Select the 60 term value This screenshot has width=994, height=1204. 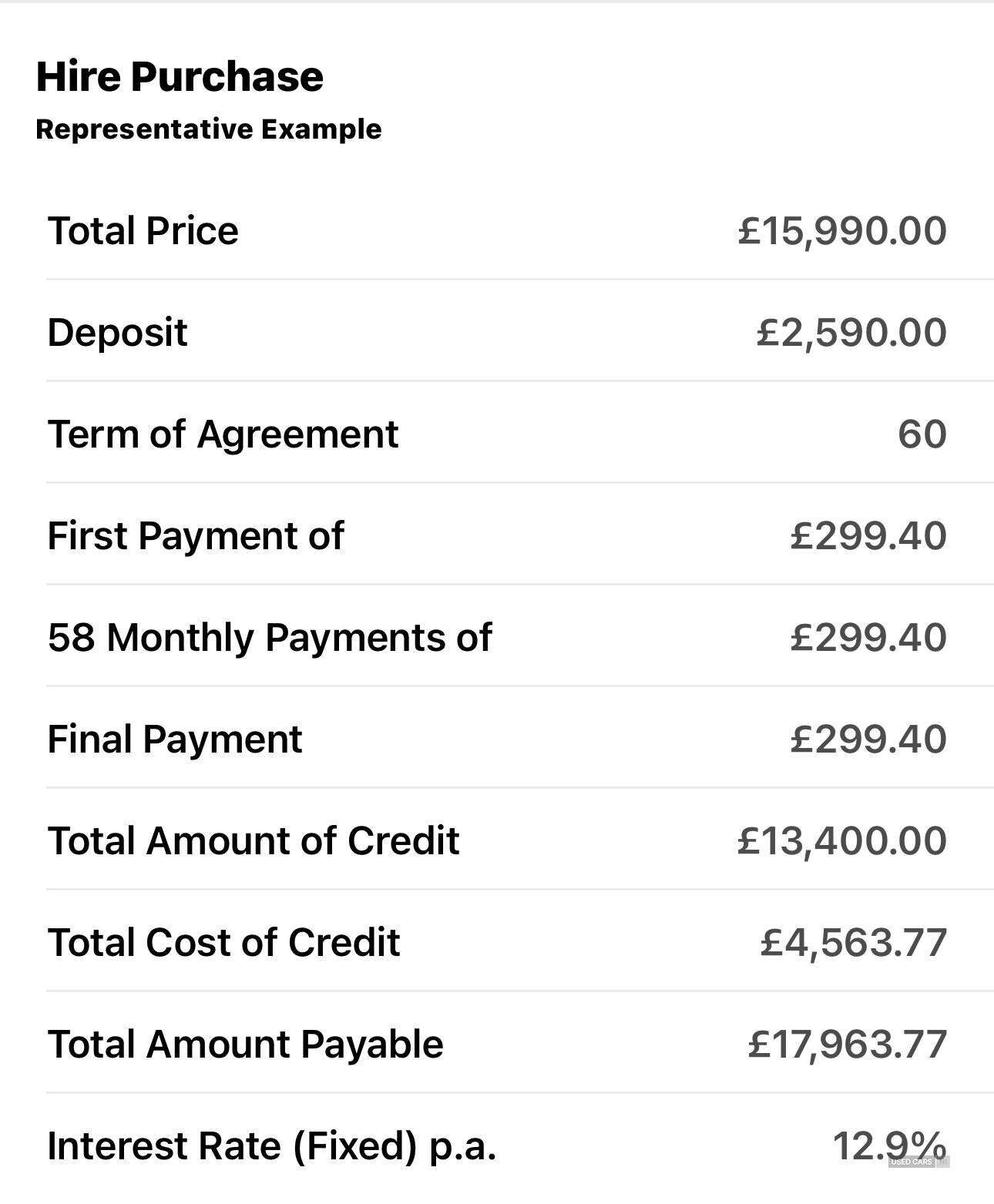tap(922, 434)
